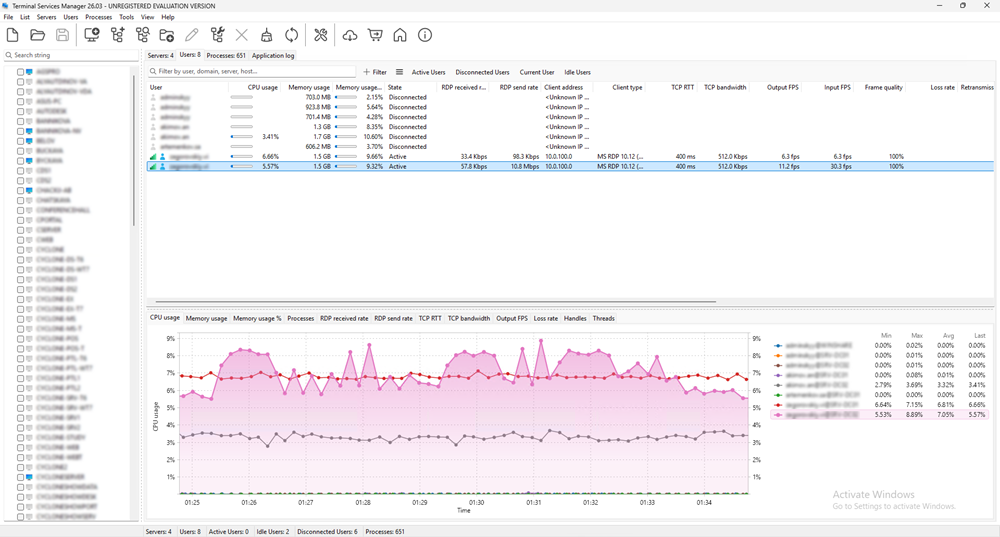This screenshot has width=1000, height=537.
Task: Enable the BELOV server checkbox
Action: (20, 141)
